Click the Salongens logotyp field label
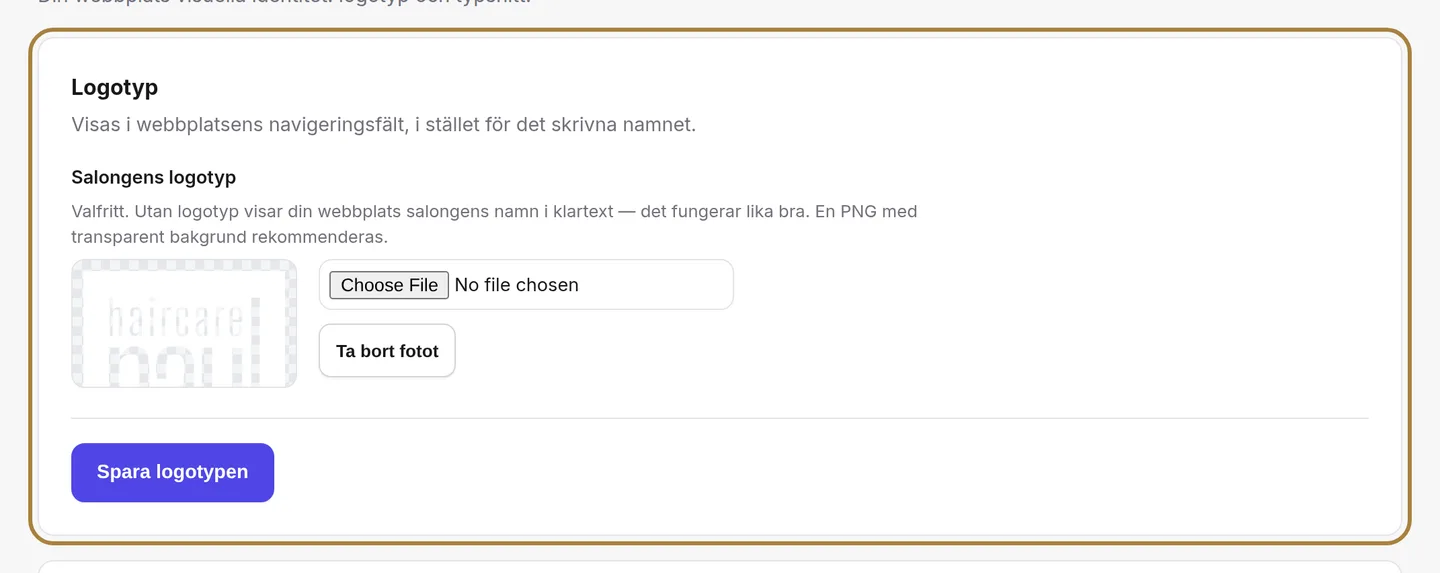This screenshot has width=1440, height=573. (x=153, y=178)
